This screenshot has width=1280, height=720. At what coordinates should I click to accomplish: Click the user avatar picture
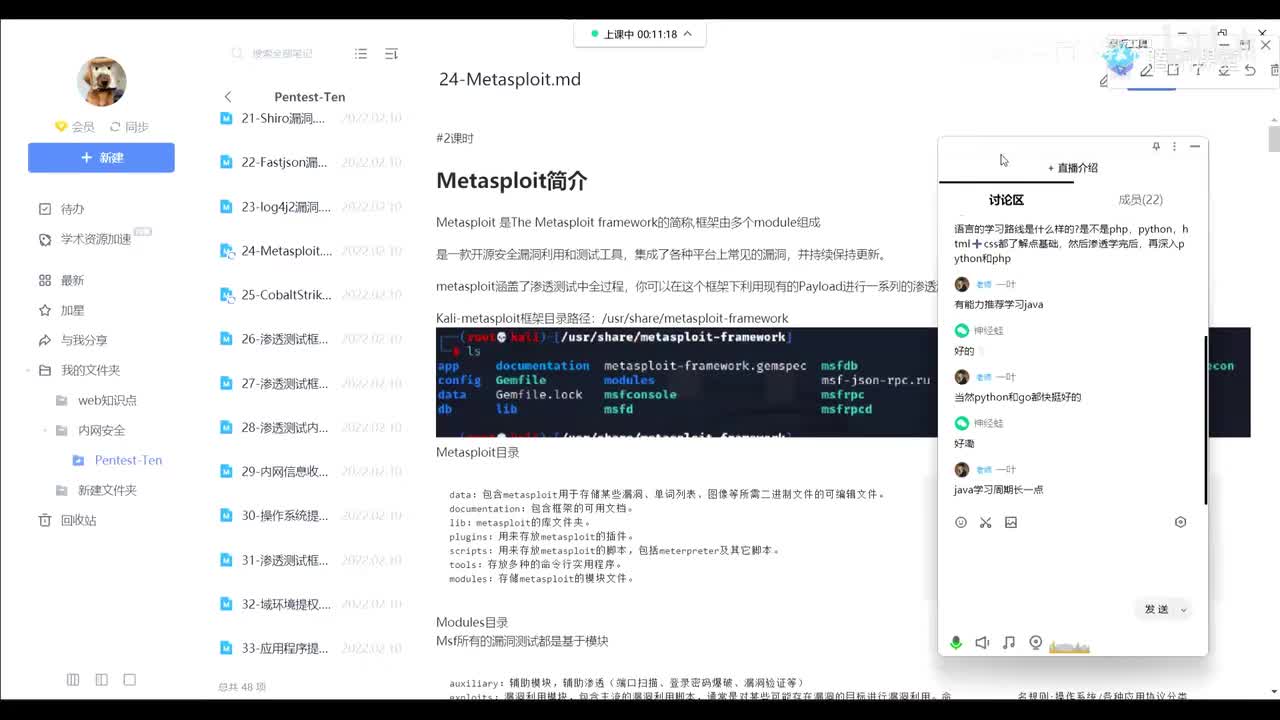101,81
